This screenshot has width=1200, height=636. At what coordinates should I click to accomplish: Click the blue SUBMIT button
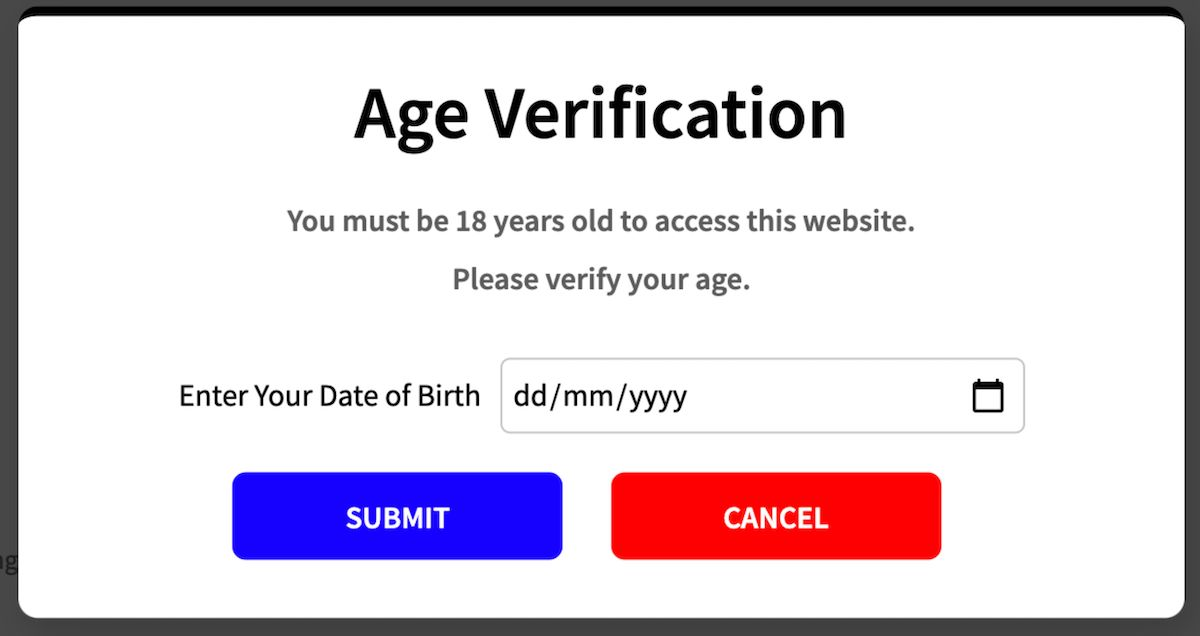click(x=397, y=516)
